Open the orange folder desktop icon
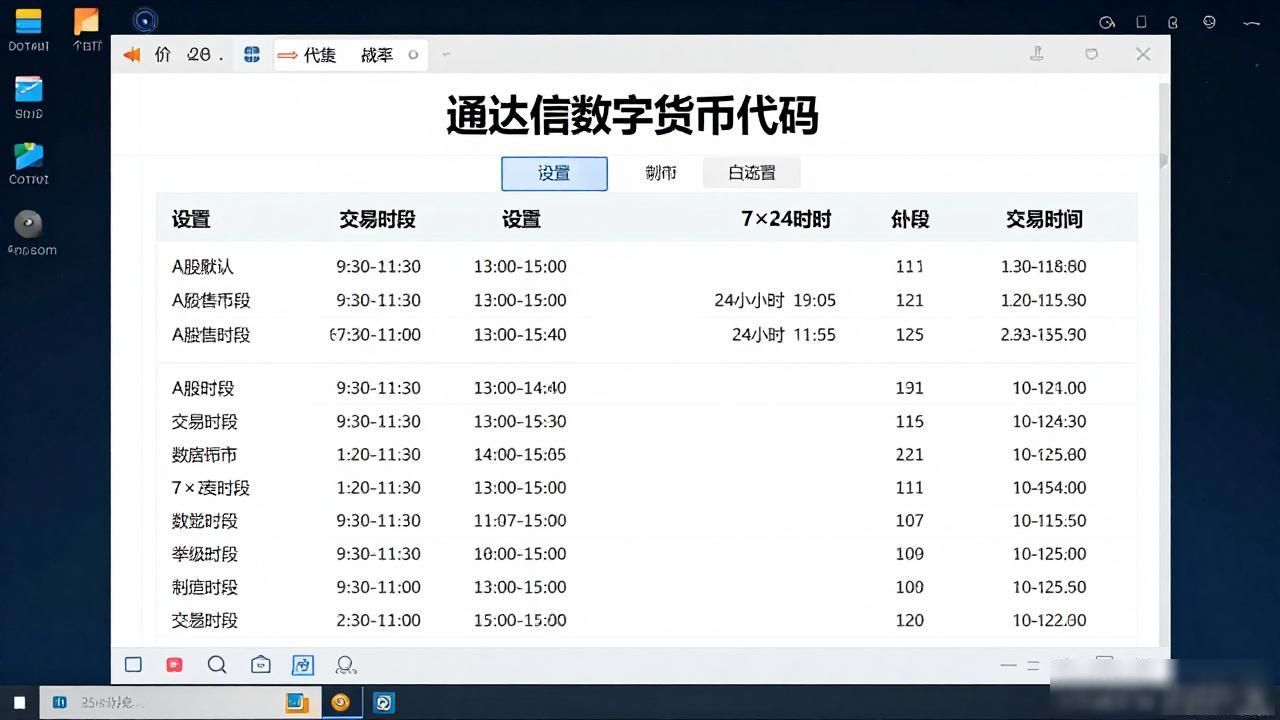The height and width of the screenshot is (720, 1280). 87,22
